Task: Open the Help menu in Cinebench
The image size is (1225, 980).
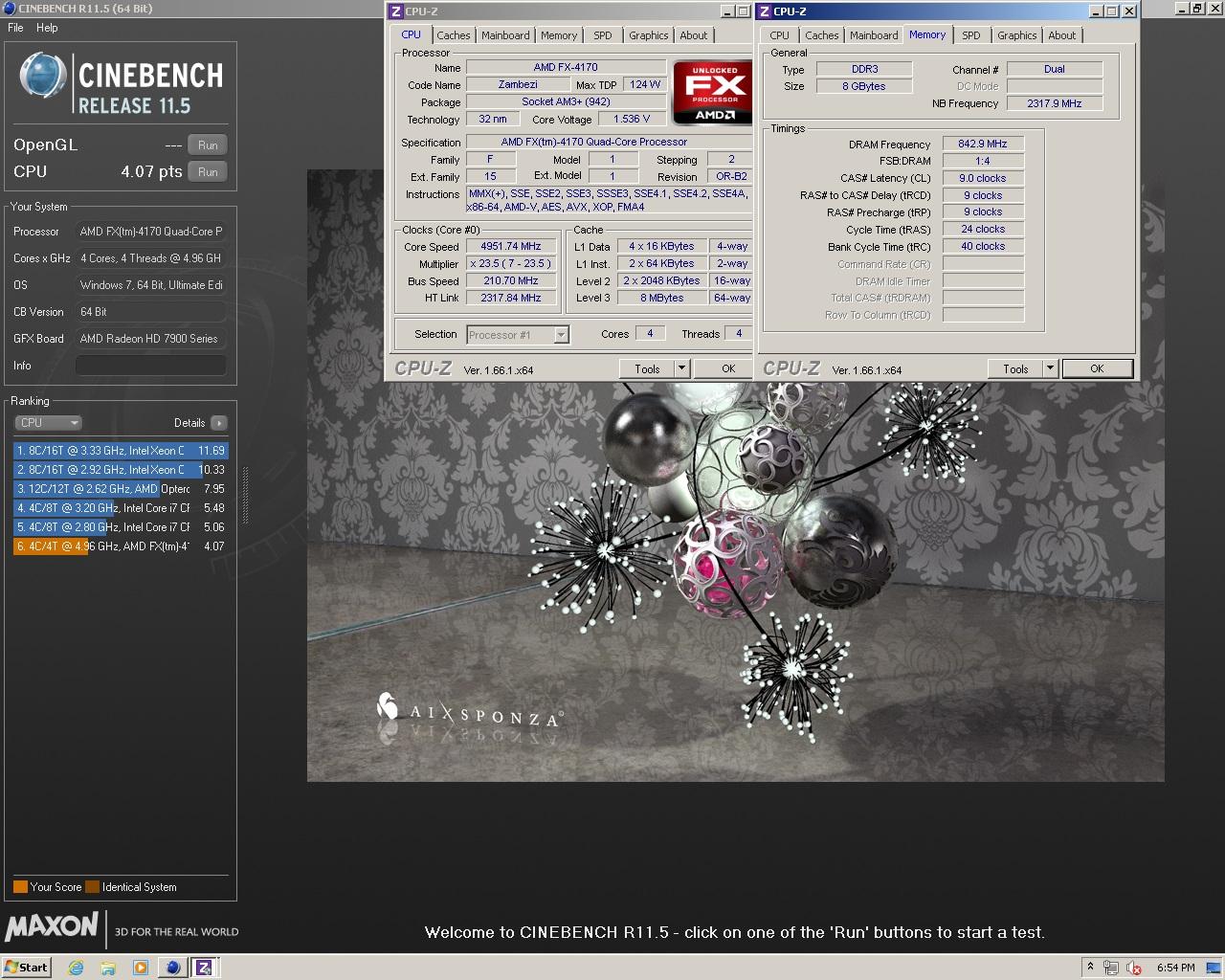Action: [x=47, y=28]
